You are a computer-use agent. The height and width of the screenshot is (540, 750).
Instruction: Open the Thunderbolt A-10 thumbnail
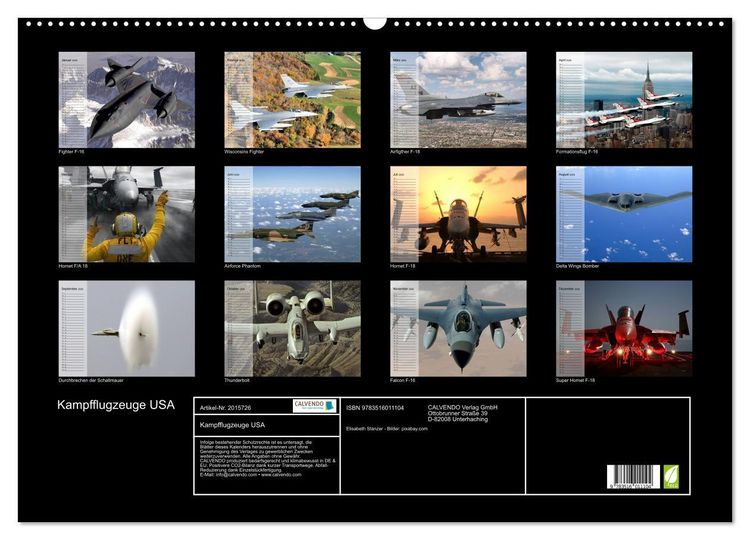pos(292,328)
